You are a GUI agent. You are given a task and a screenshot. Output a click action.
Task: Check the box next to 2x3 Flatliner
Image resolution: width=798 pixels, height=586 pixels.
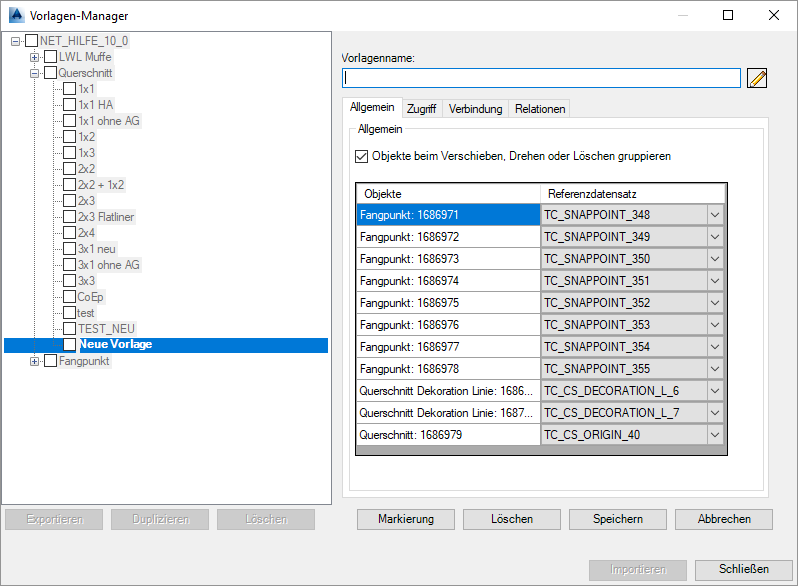click(x=69, y=217)
